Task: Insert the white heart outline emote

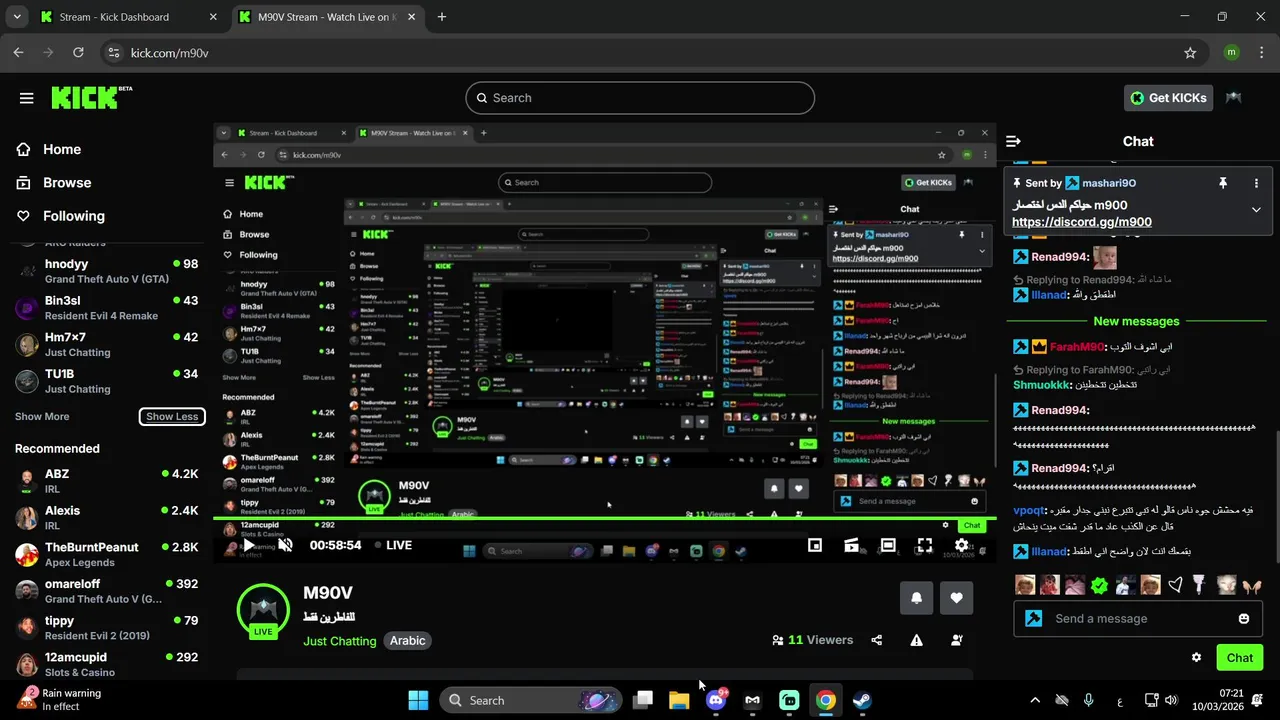Action: 1176,585
